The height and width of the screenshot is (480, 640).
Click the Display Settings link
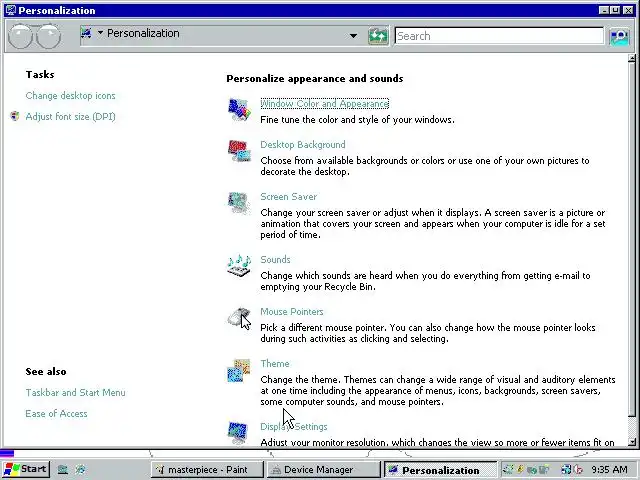294,427
